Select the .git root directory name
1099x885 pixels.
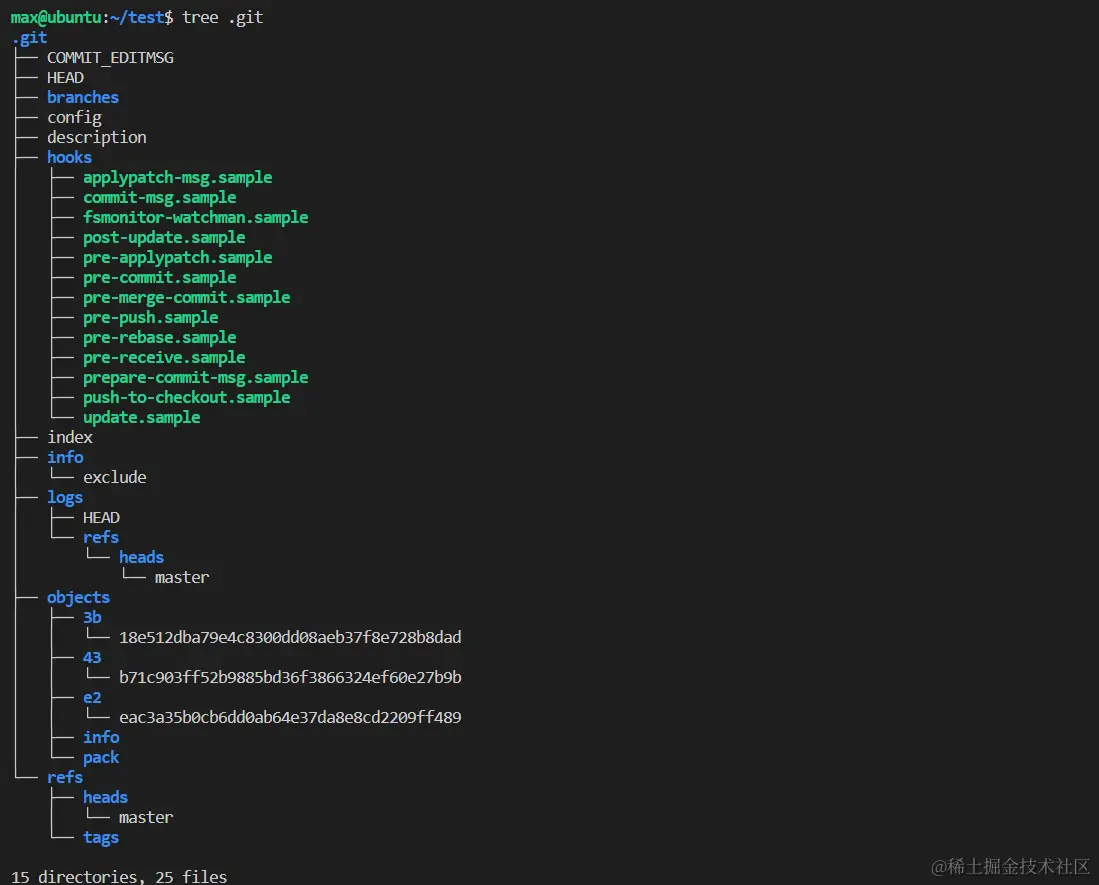[x=29, y=38]
